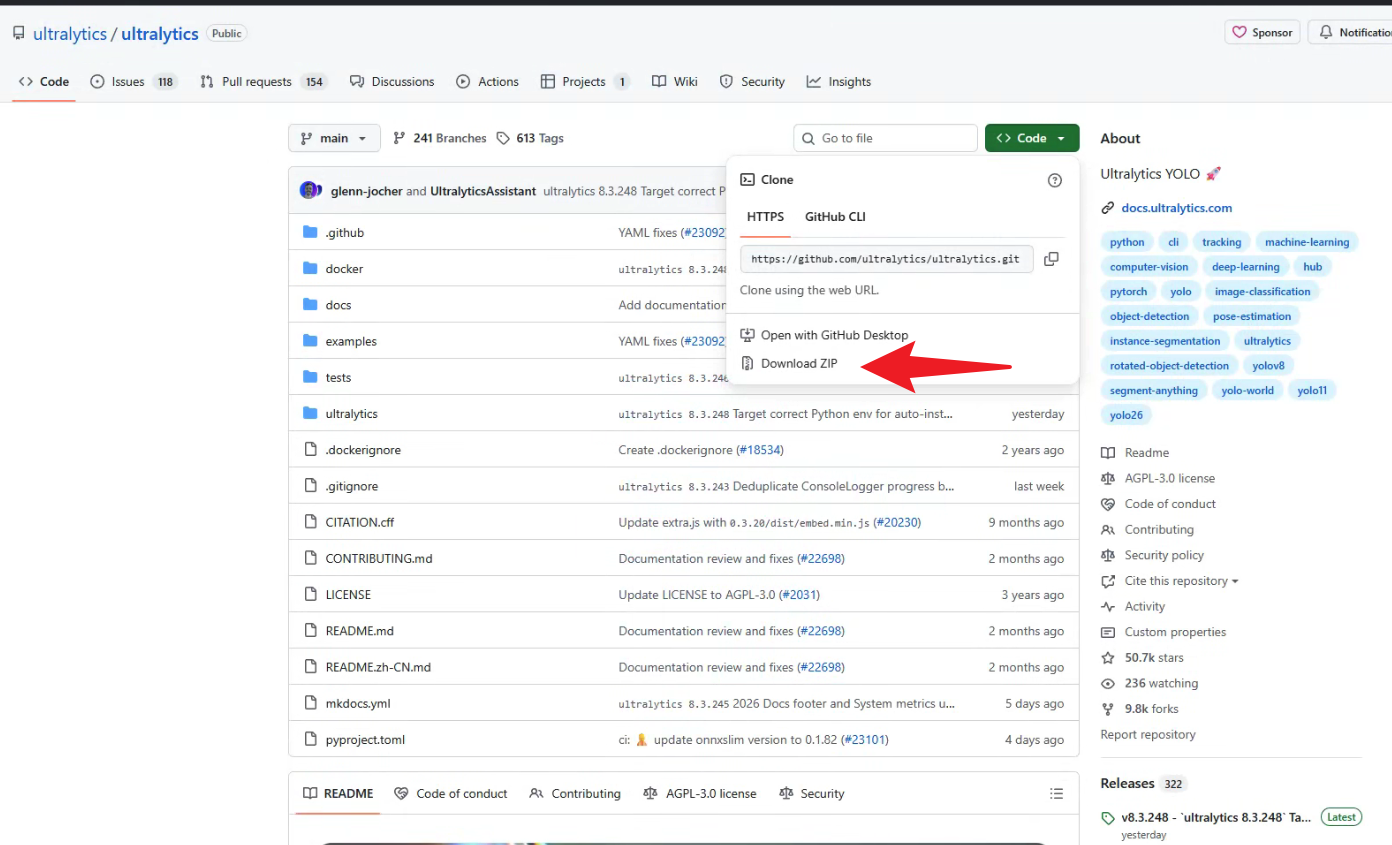Open the Wiki tab
1392x845 pixels.
(x=675, y=82)
